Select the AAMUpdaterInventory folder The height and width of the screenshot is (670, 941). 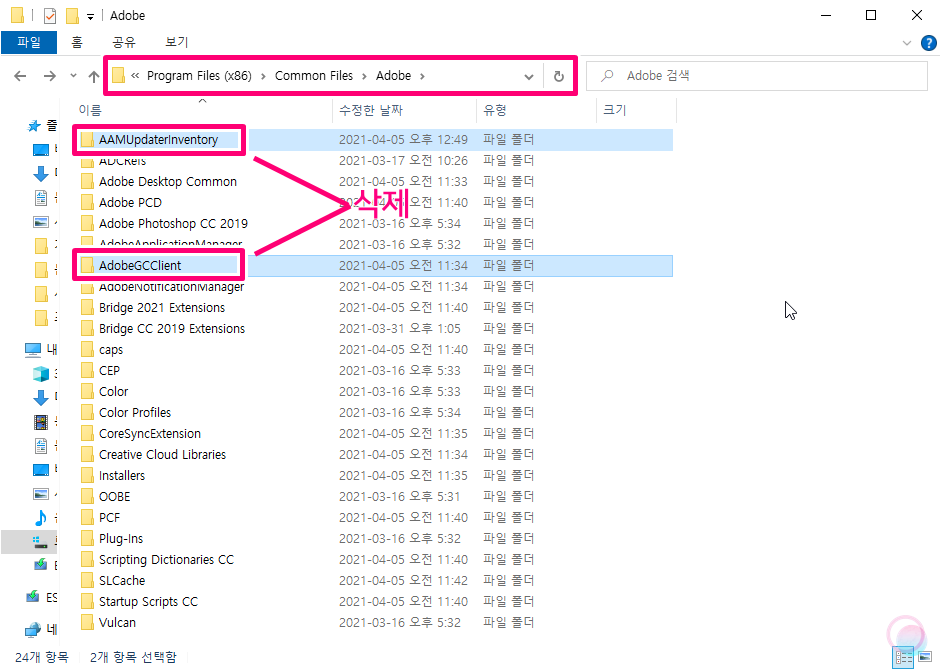pos(158,139)
